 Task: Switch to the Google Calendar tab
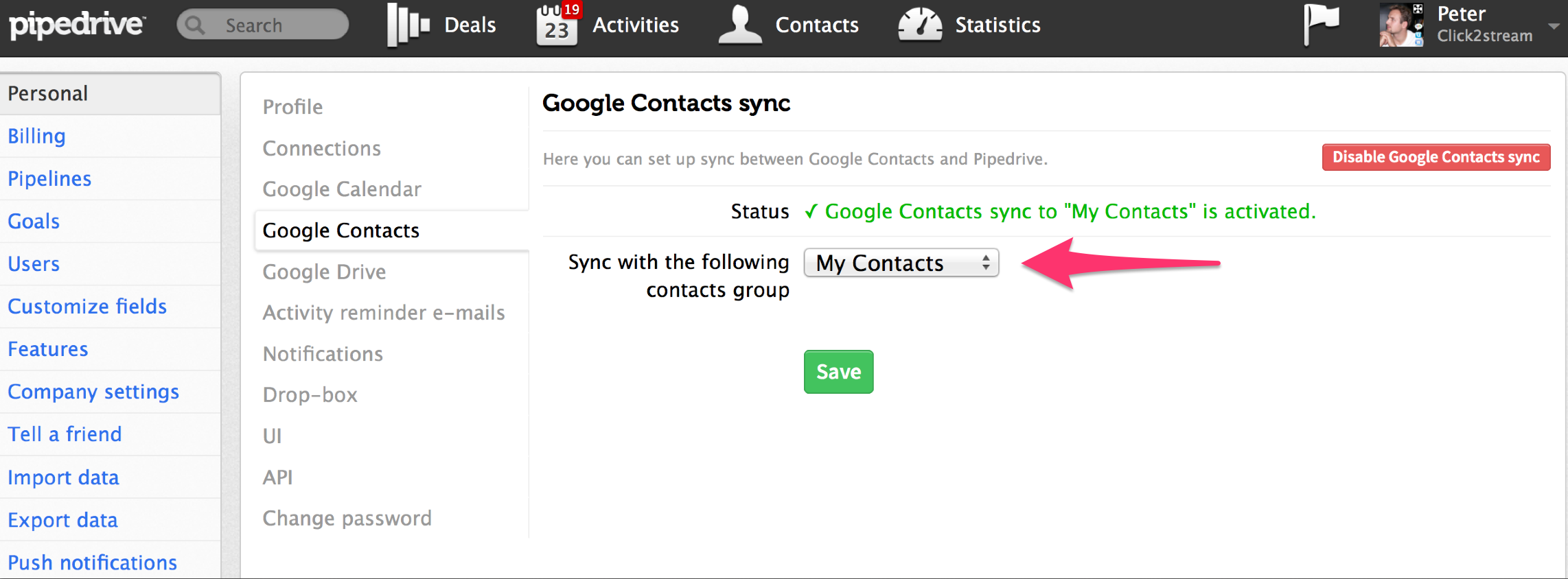[341, 189]
